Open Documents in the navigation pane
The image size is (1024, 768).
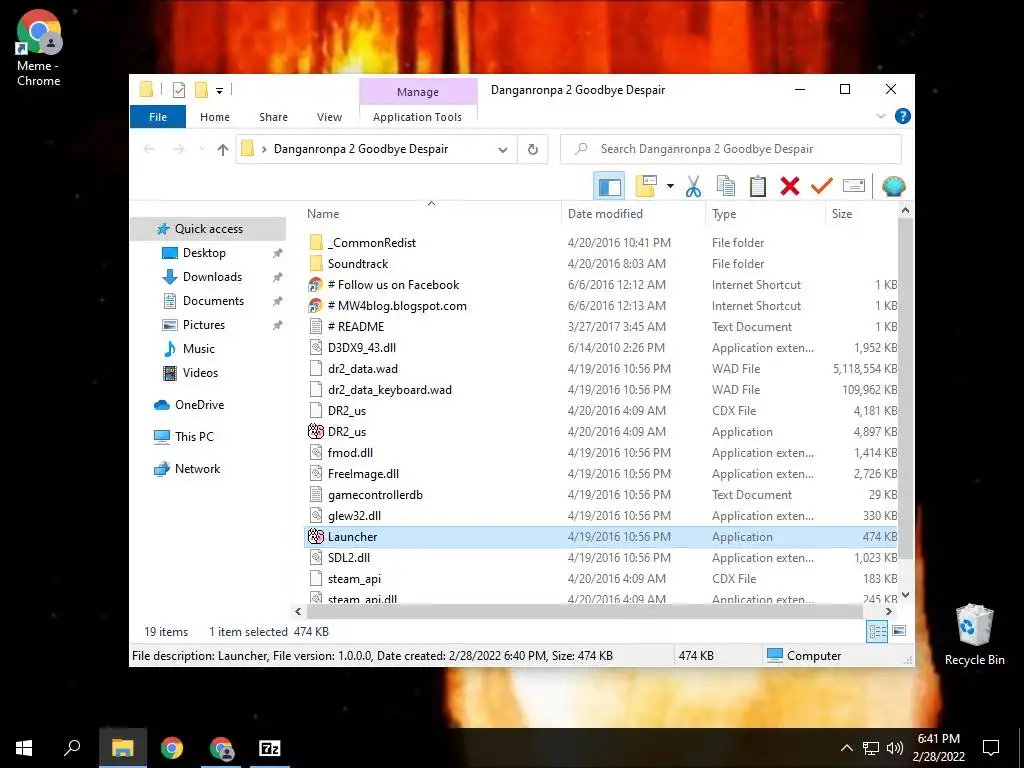point(213,301)
